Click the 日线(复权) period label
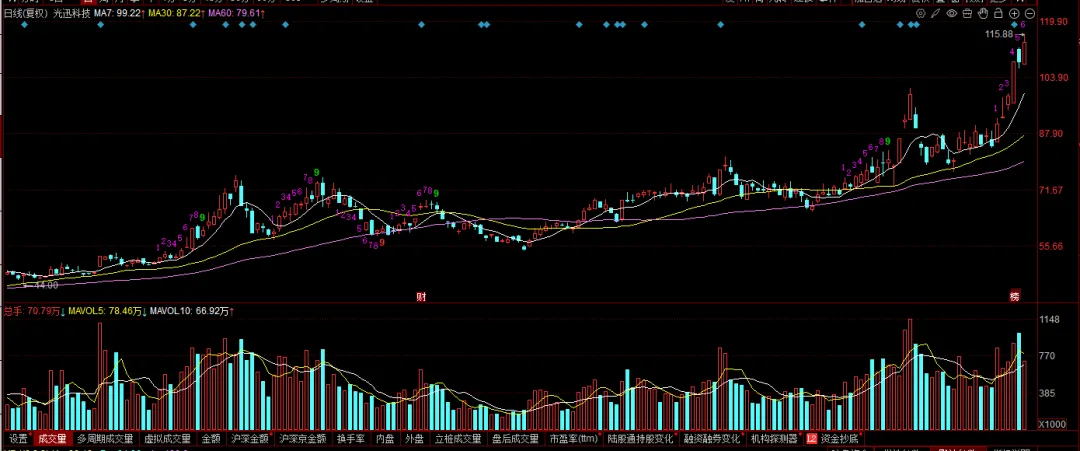The image size is (1080, 451). (26, 13)
